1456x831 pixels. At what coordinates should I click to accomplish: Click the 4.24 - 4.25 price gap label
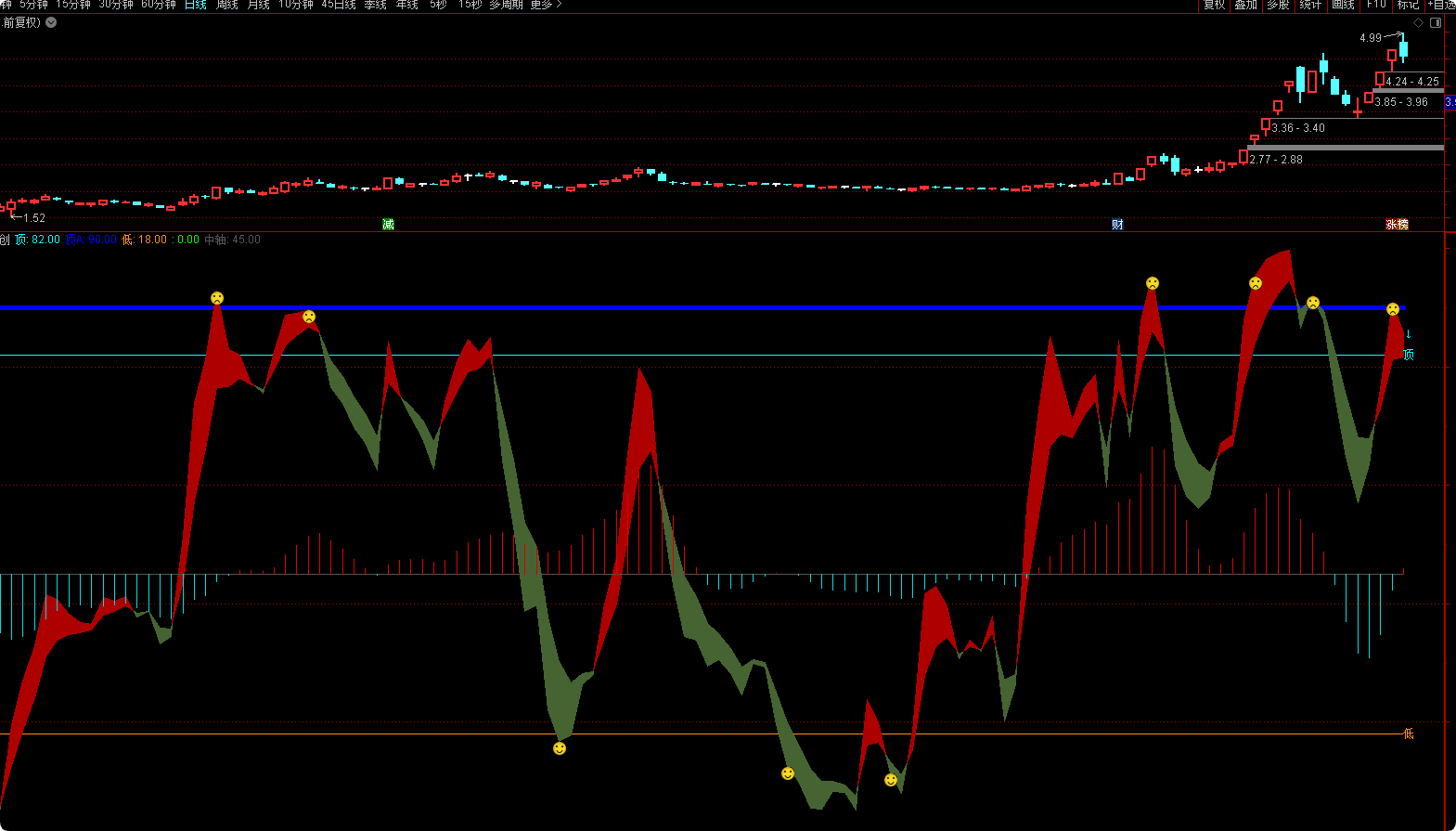tap(1412, 82)
